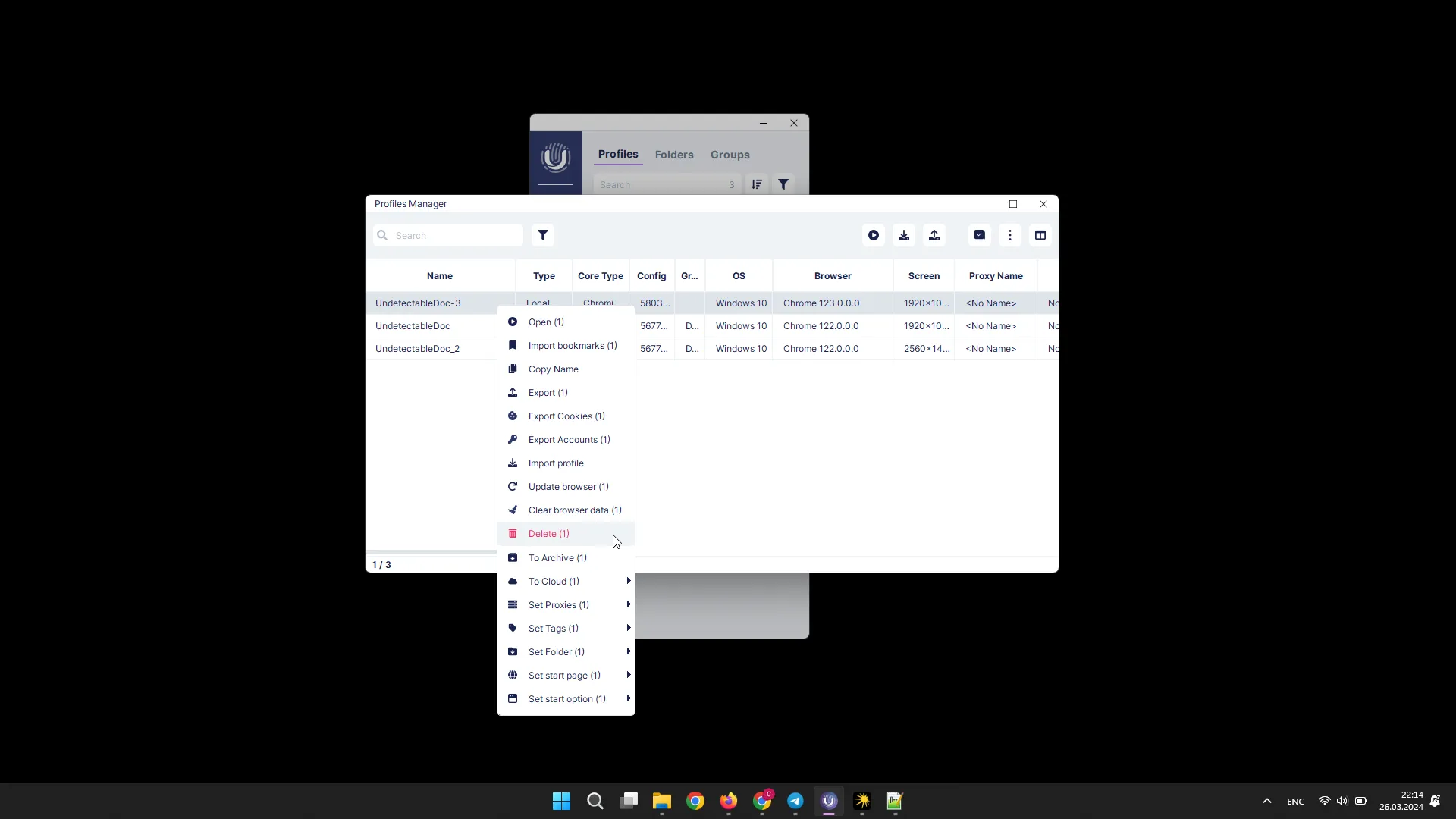Screen dimensions: 1456x819
Task: Select 'Export Cookies (1)' from context menu
Action: [566, 415]
